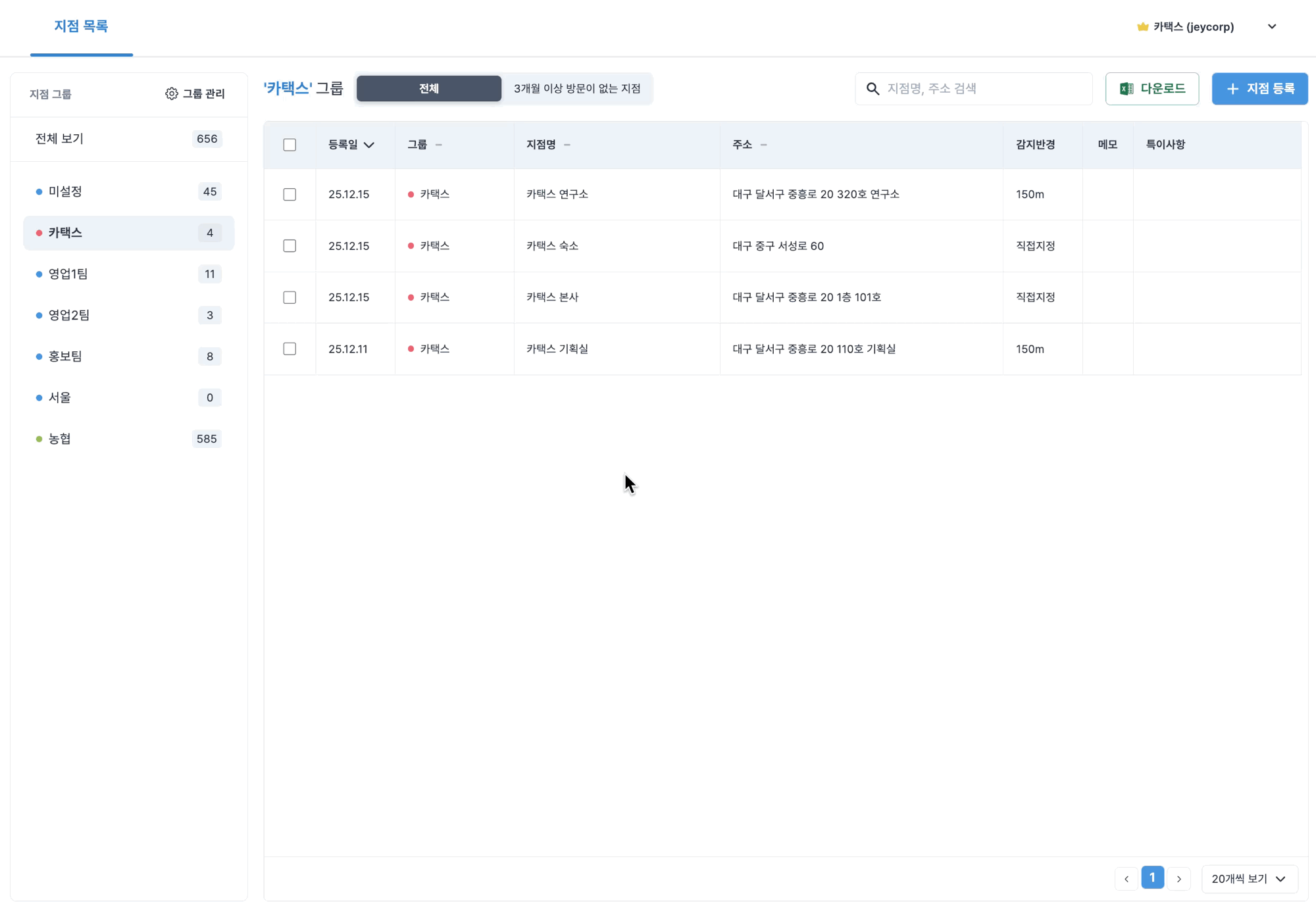The width and height of the screenshot is (1316, 913).
Task: Focus the 지점명, 주소 검색 input field
Action: 984,89
